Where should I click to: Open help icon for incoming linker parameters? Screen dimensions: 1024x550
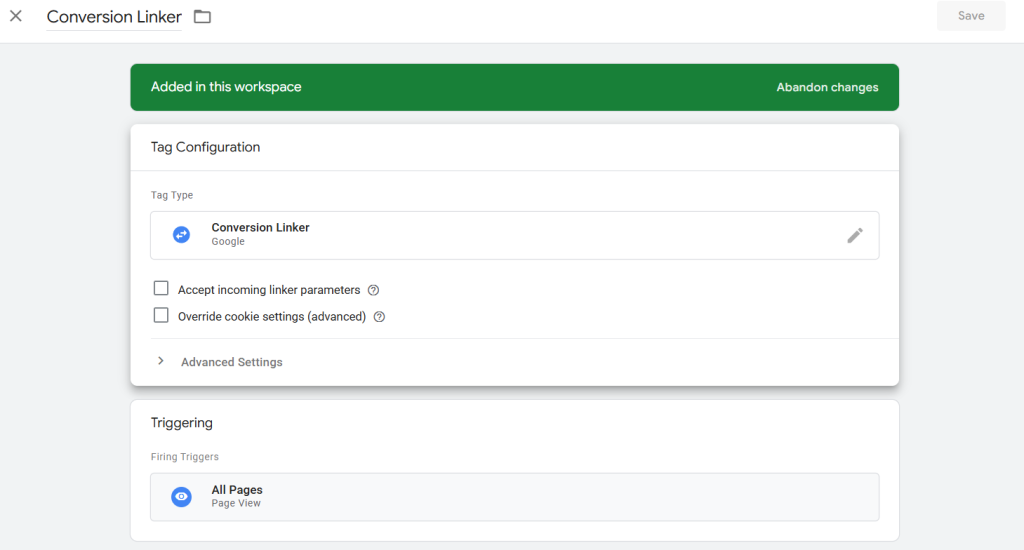(373, 290)
